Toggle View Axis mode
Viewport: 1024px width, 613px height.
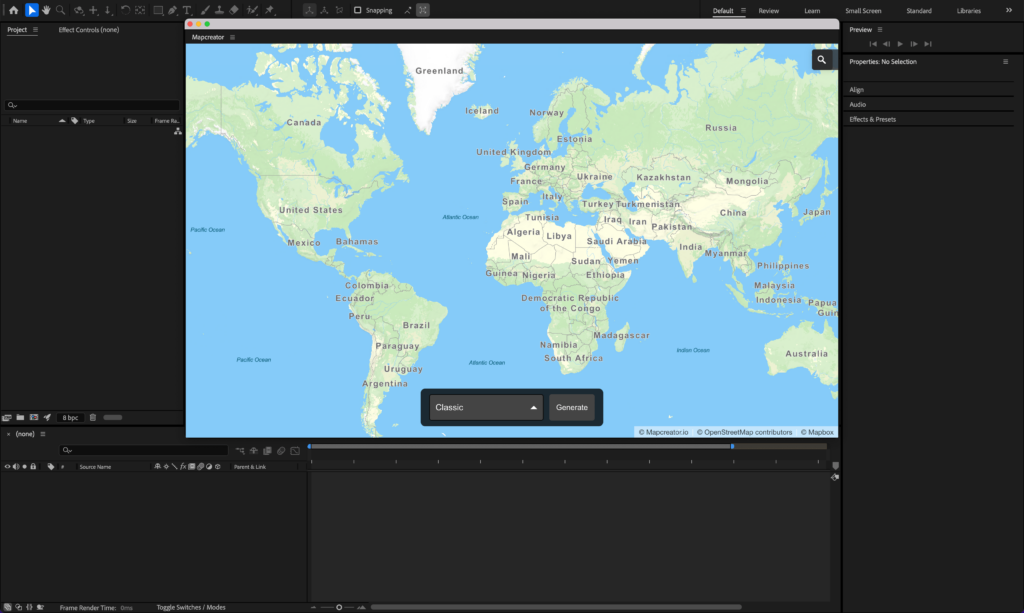point(339,10)
